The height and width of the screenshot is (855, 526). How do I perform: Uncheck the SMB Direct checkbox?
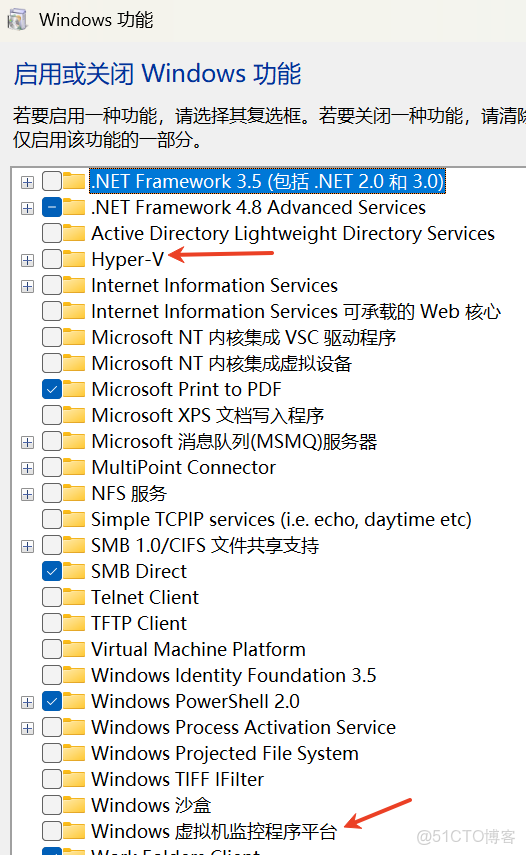[52, 571]
